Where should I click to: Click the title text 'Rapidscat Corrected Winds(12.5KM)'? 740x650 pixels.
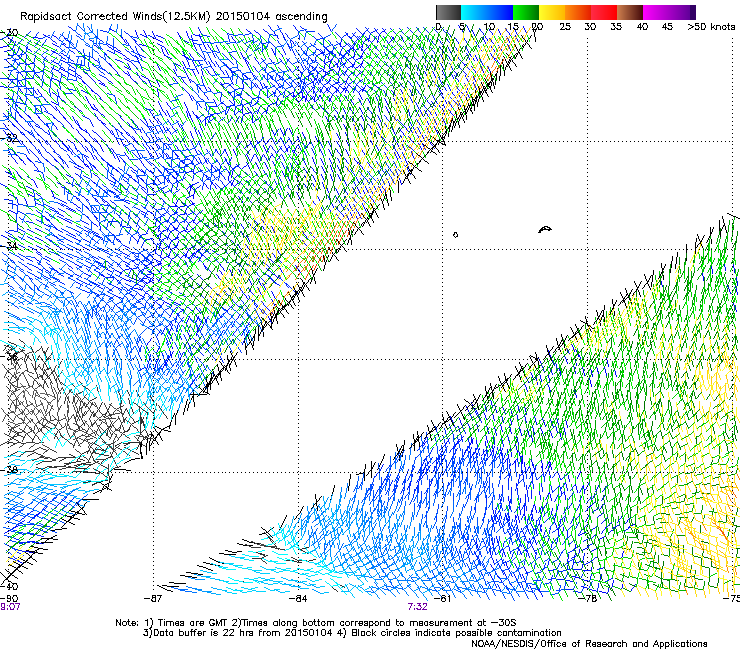click(115, 17)
